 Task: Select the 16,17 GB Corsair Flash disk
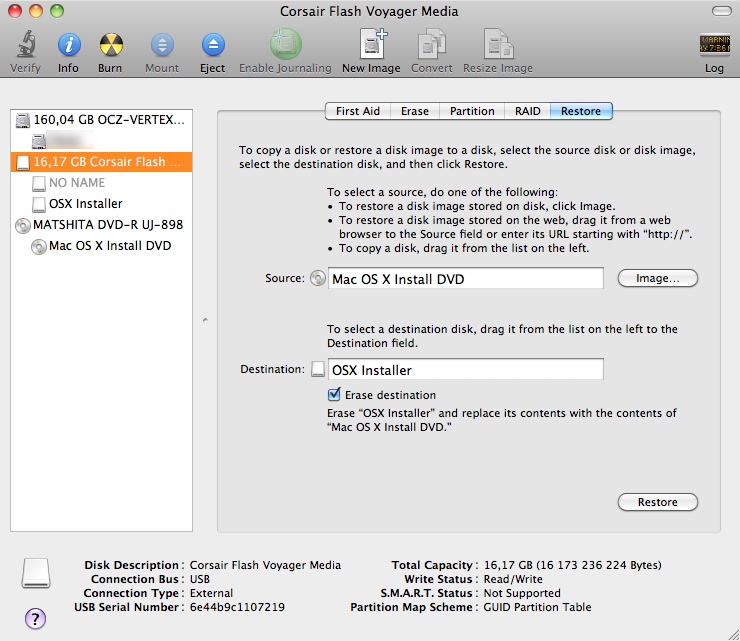101,162
